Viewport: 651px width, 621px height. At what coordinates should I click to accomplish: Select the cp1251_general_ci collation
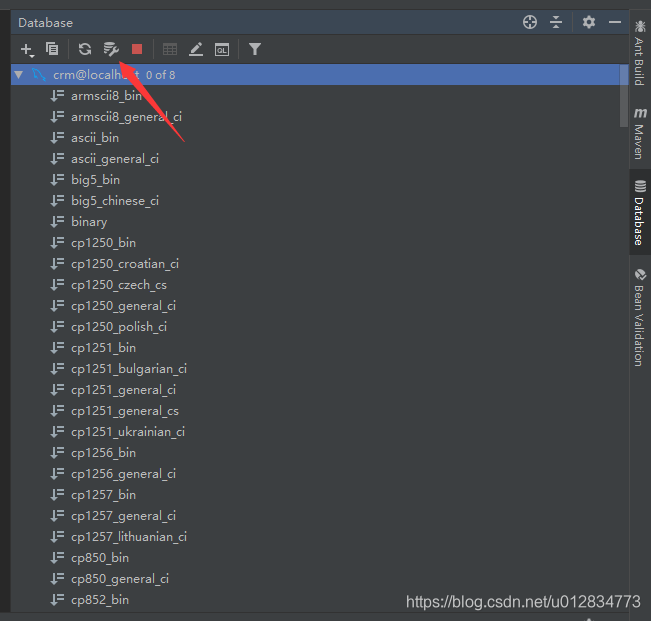[123, 390]
